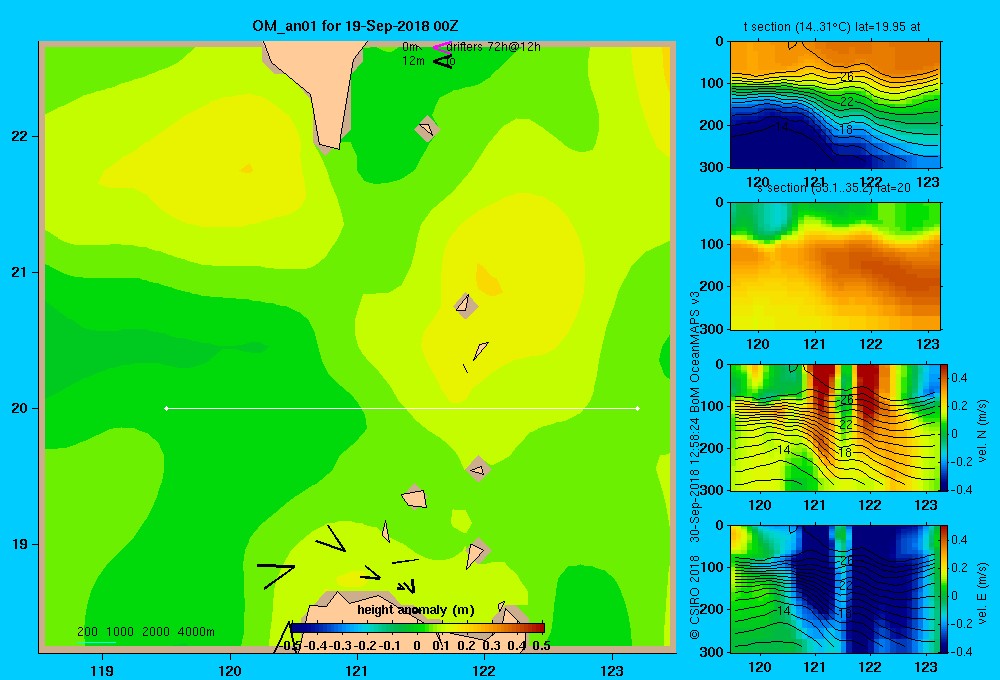Image resolution: width=1000 pixels, height=680 pixels.
Task: Click the 'height anomaly (m)' colorbar title
Action: pos(416,610)
